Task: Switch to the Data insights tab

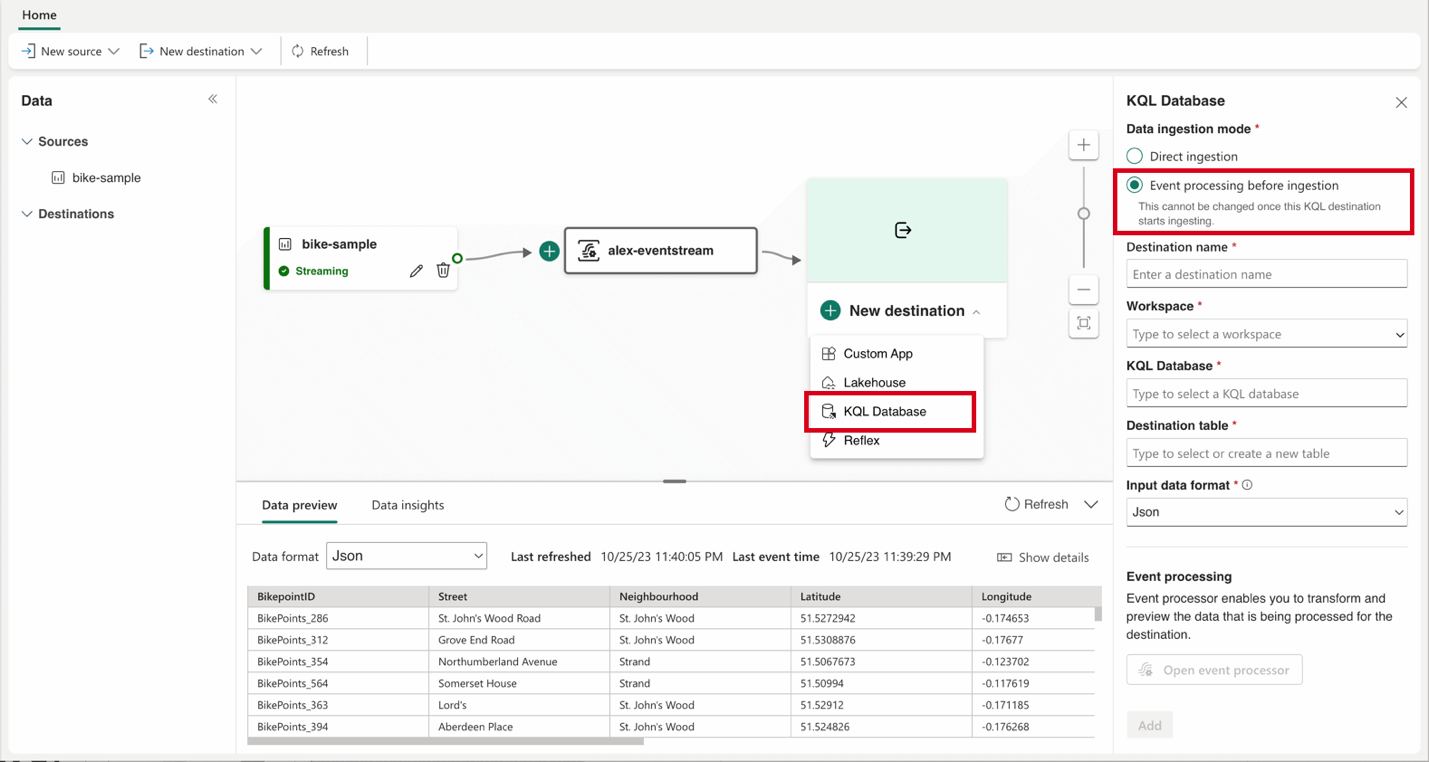Action: (x=408, y=505)
